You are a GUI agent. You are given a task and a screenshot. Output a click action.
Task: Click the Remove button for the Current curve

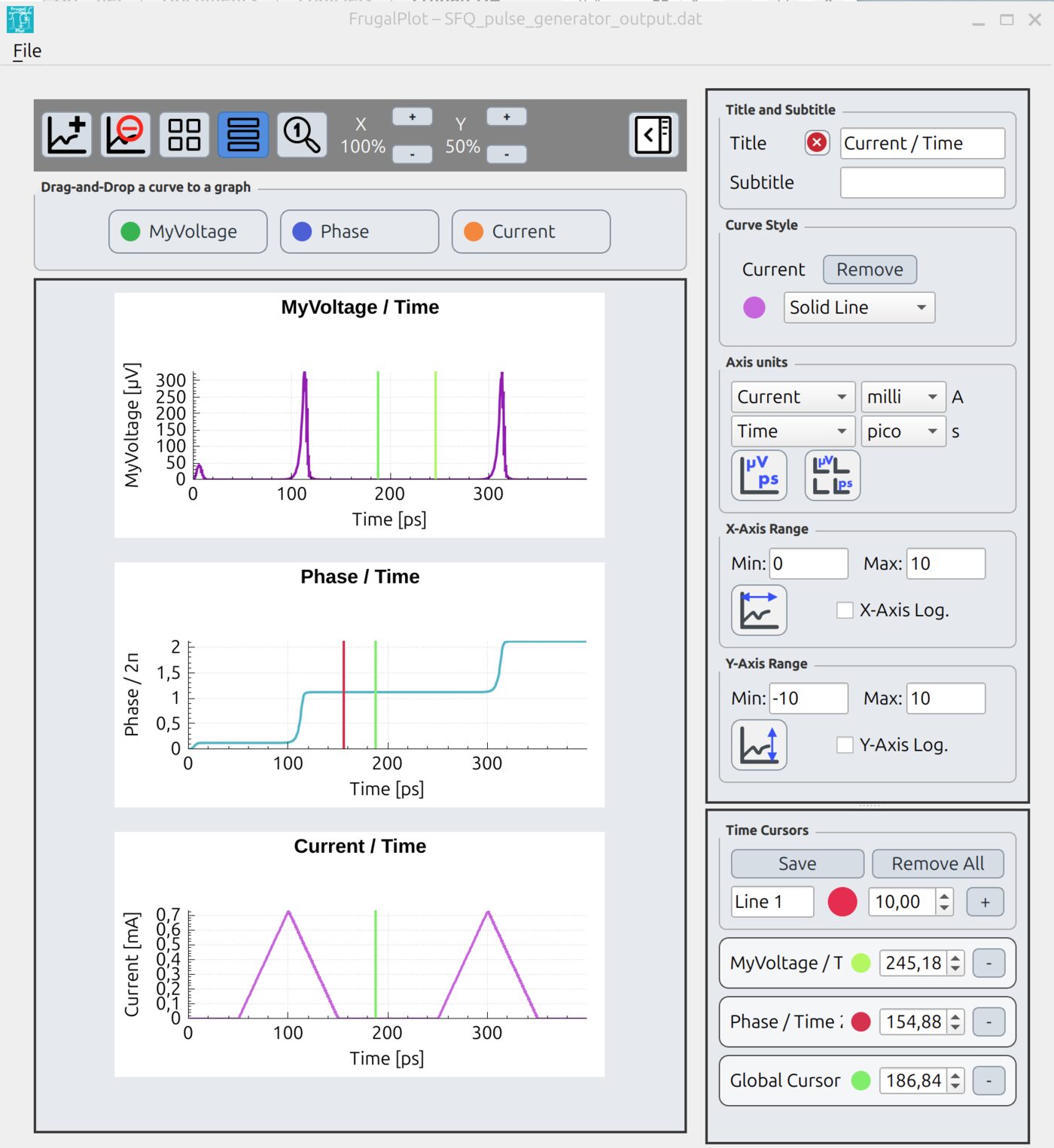pyautogui.click(x=870, y=269)
